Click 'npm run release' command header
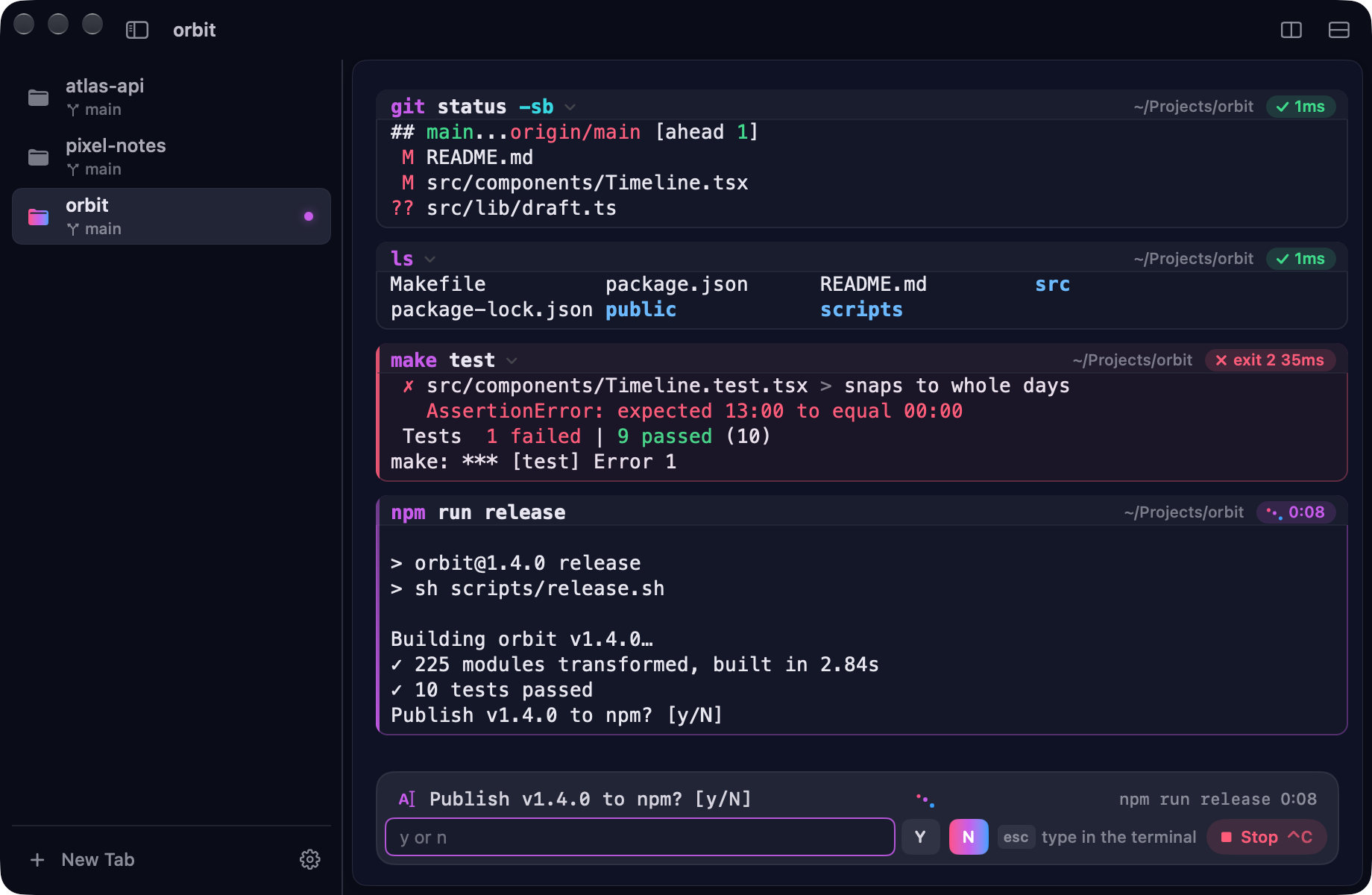Screen dimensions: 1372x895 (478, 512)
